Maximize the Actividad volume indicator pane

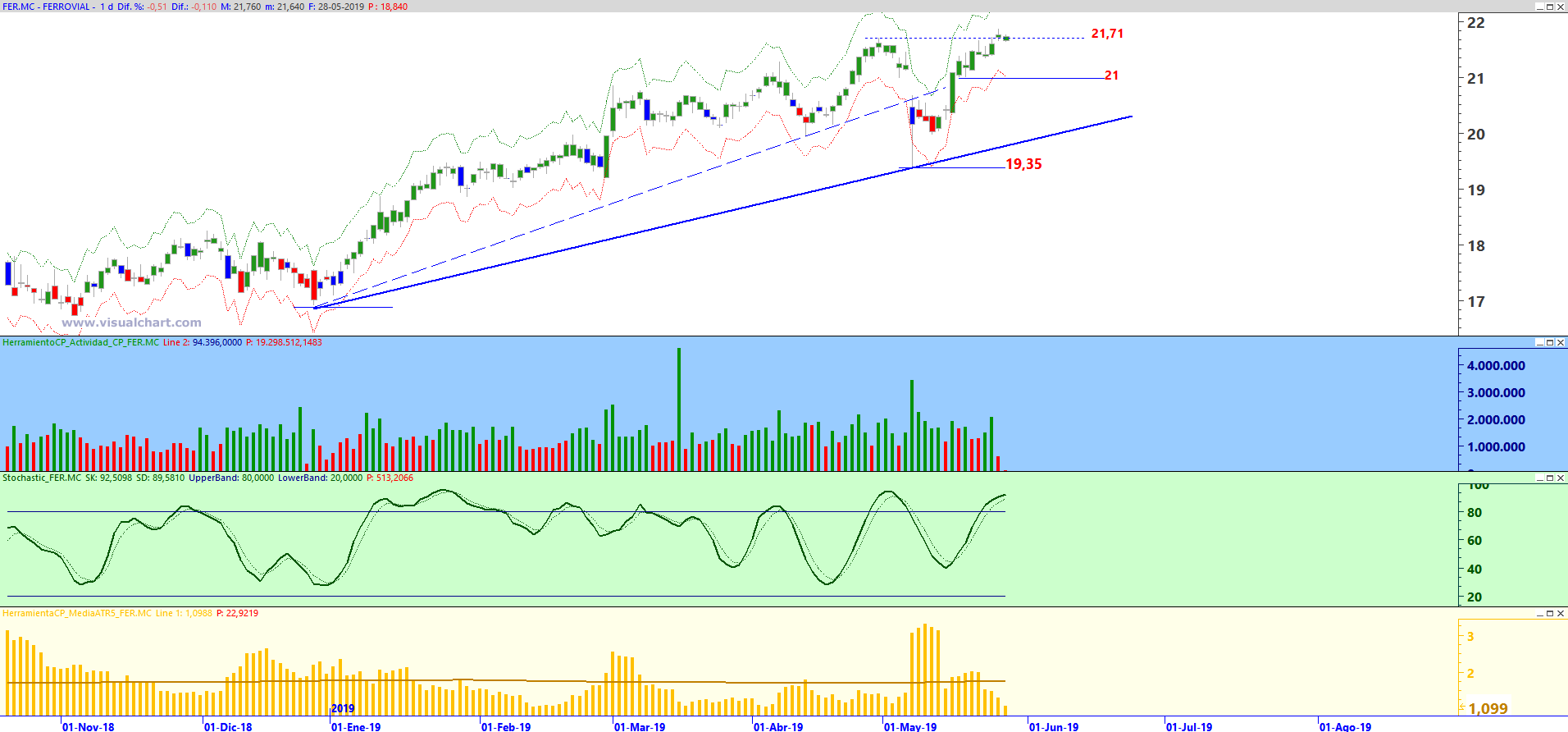click(1550, 342)
